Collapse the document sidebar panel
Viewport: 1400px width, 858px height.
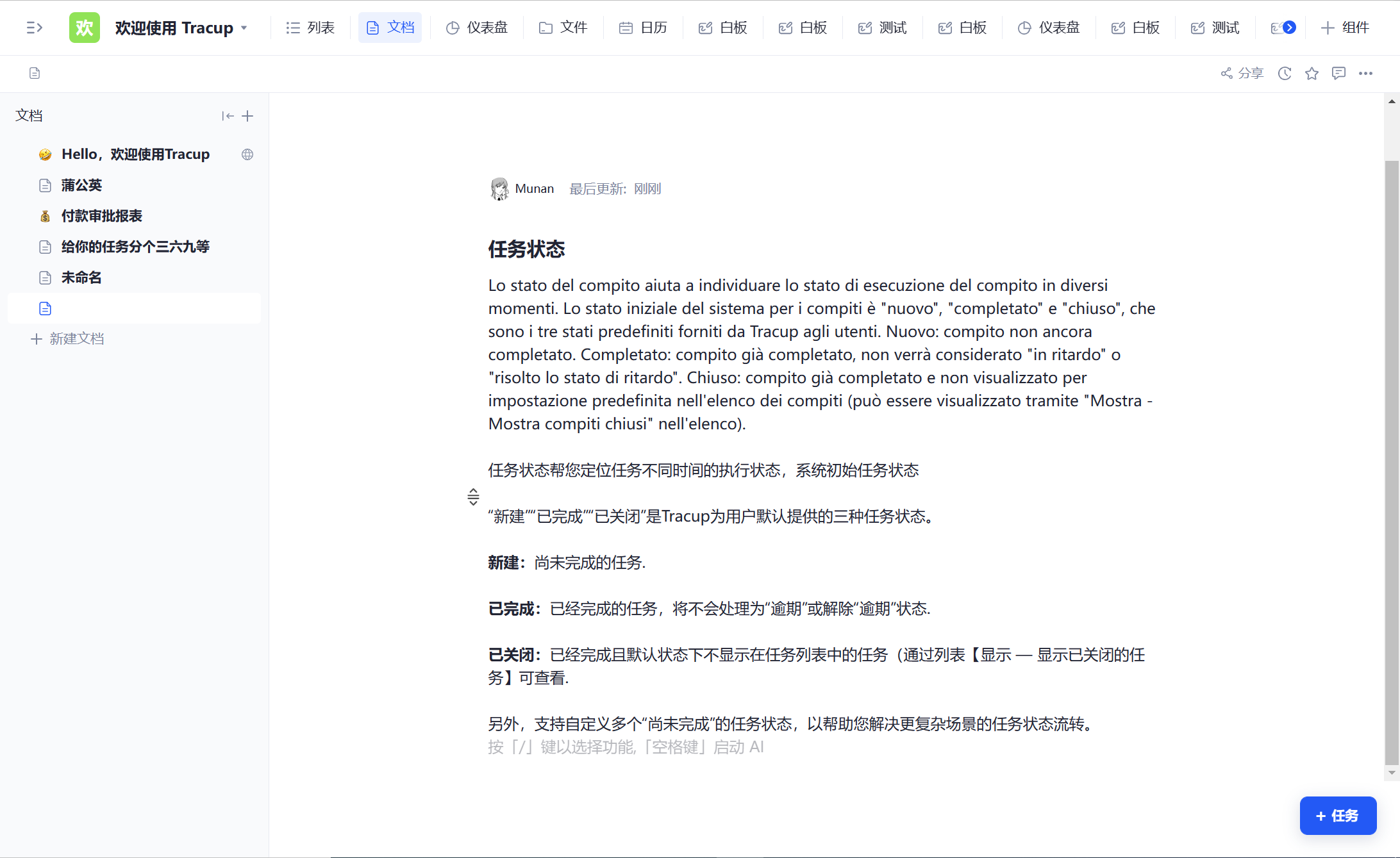[x=228, y=116]
